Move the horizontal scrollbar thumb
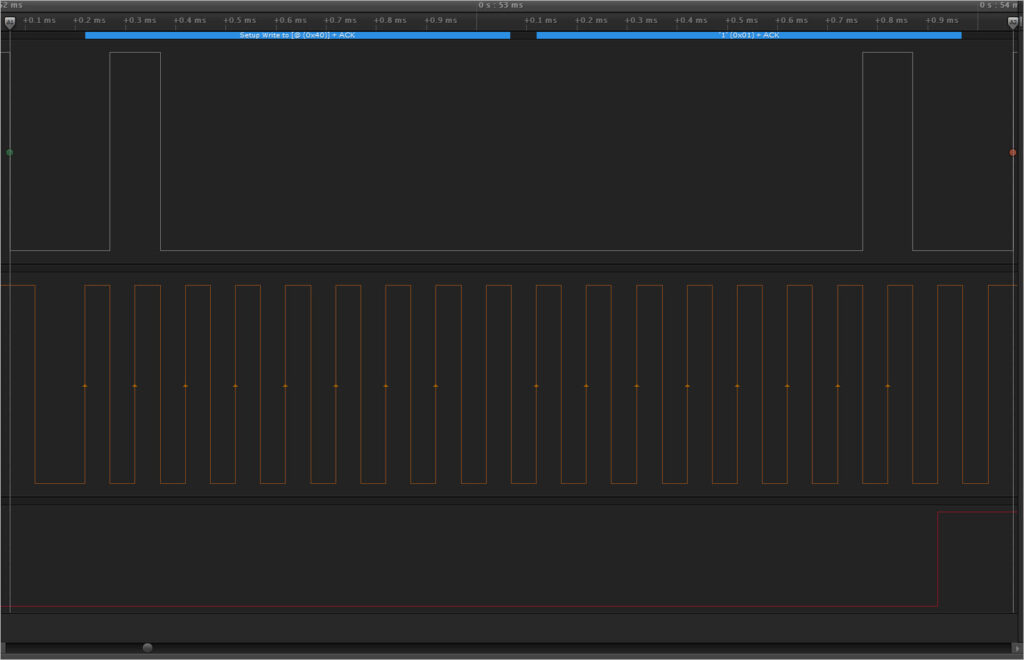Screen dimensions: 1024x660 (x=148, y=648)
